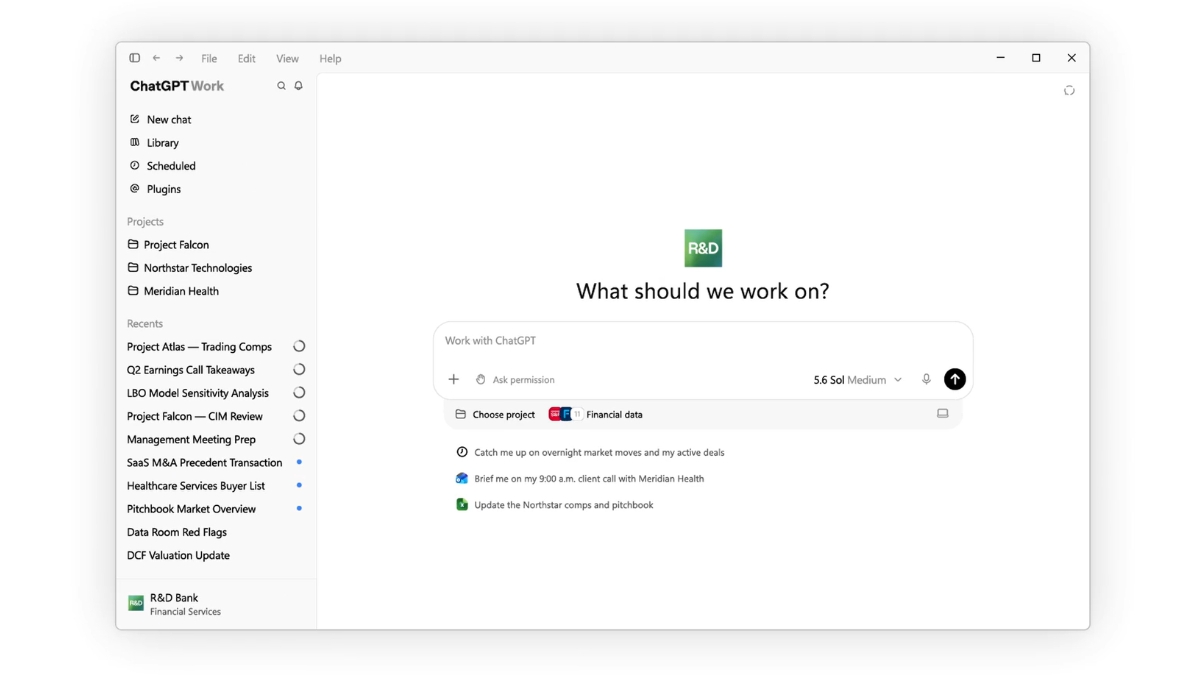Open LBO Model Sensitivity Analysis chat
The width and height of the screenshot is (1200, 675).
click(198, 393)
